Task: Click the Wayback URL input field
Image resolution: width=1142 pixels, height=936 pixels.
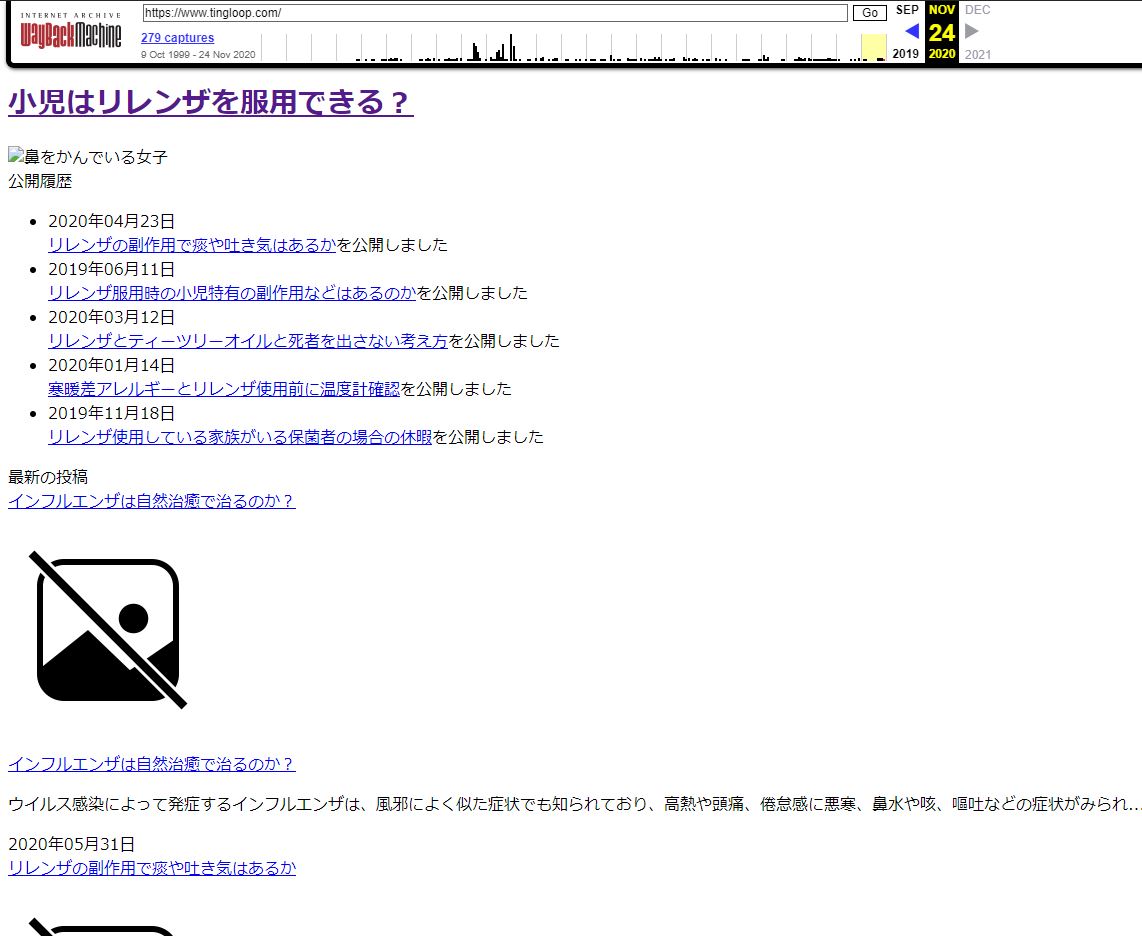Action: pyautogui.click(x=494, y=13)
